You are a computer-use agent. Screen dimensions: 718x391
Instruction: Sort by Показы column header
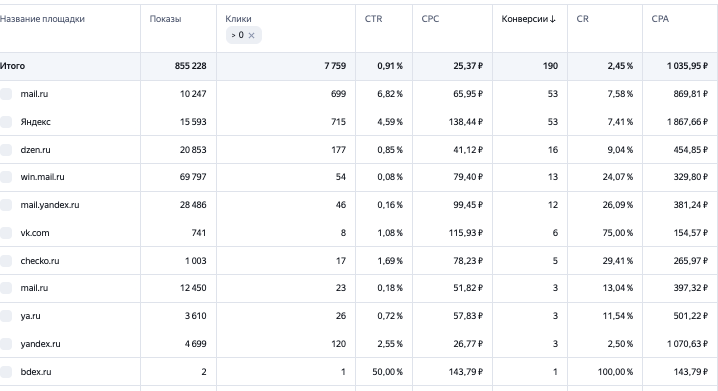[x=165, y=19]
